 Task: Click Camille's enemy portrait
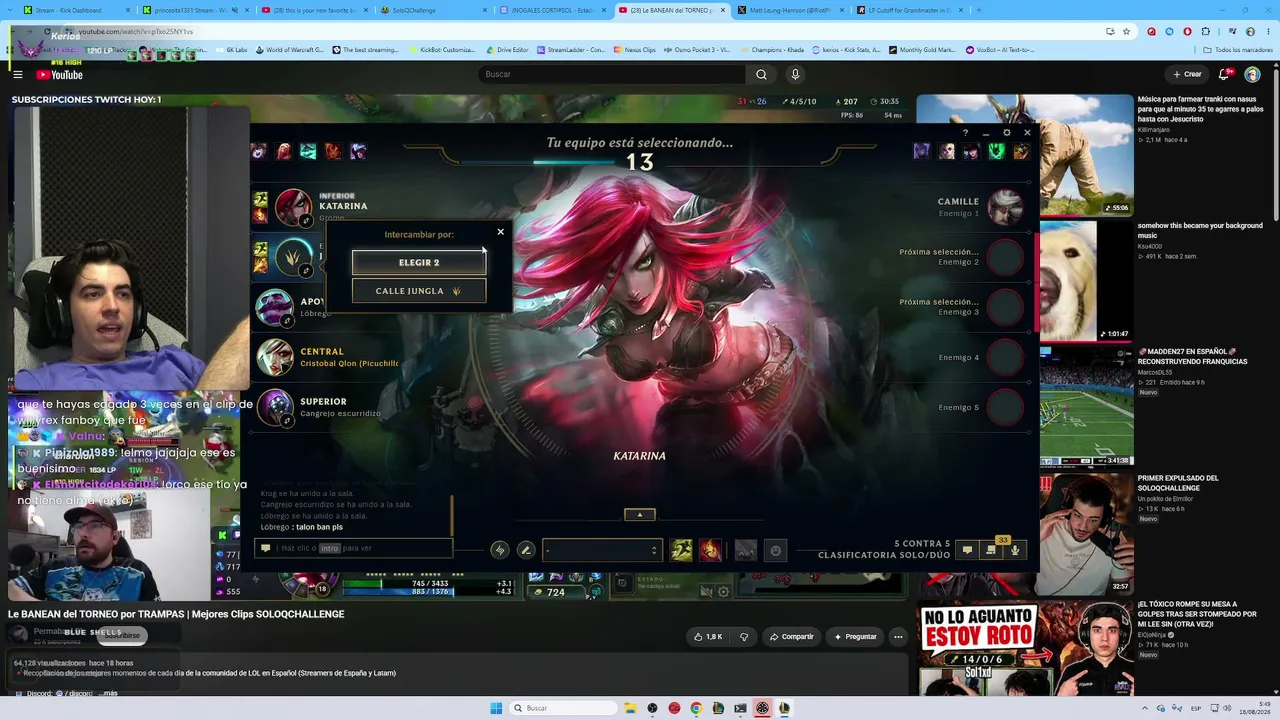[x=1005, y=207]
